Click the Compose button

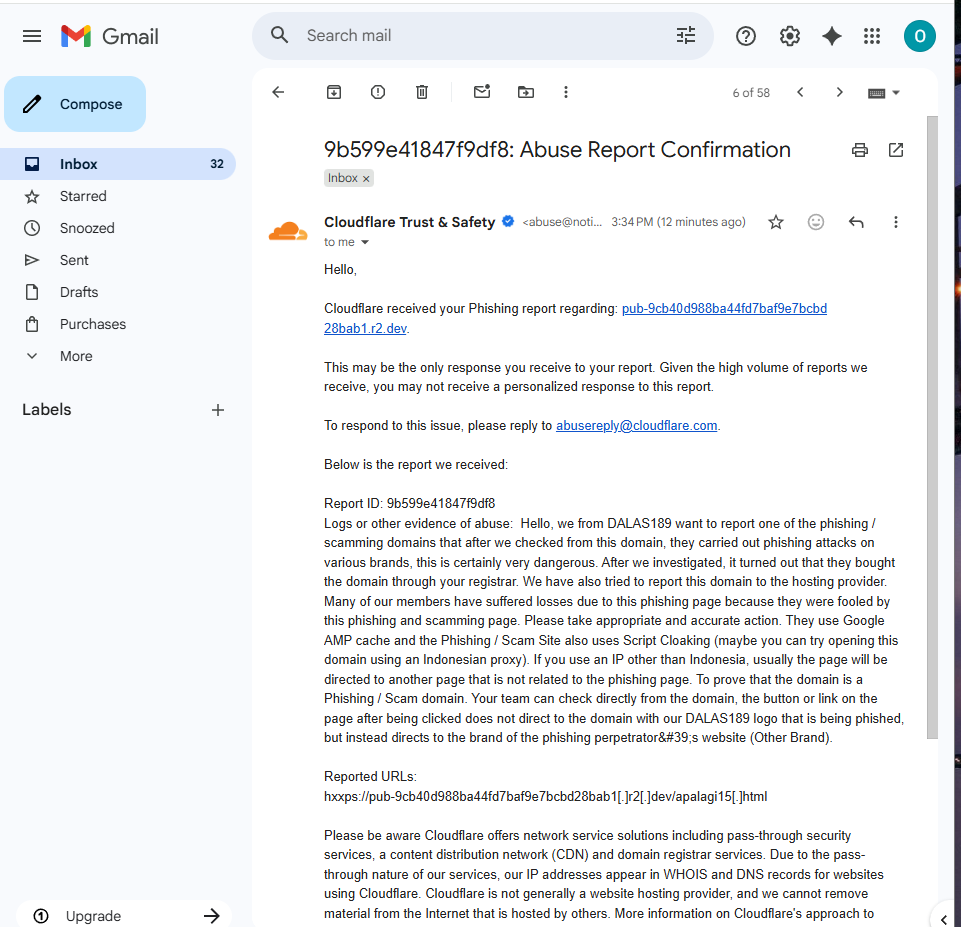(75, 104)
